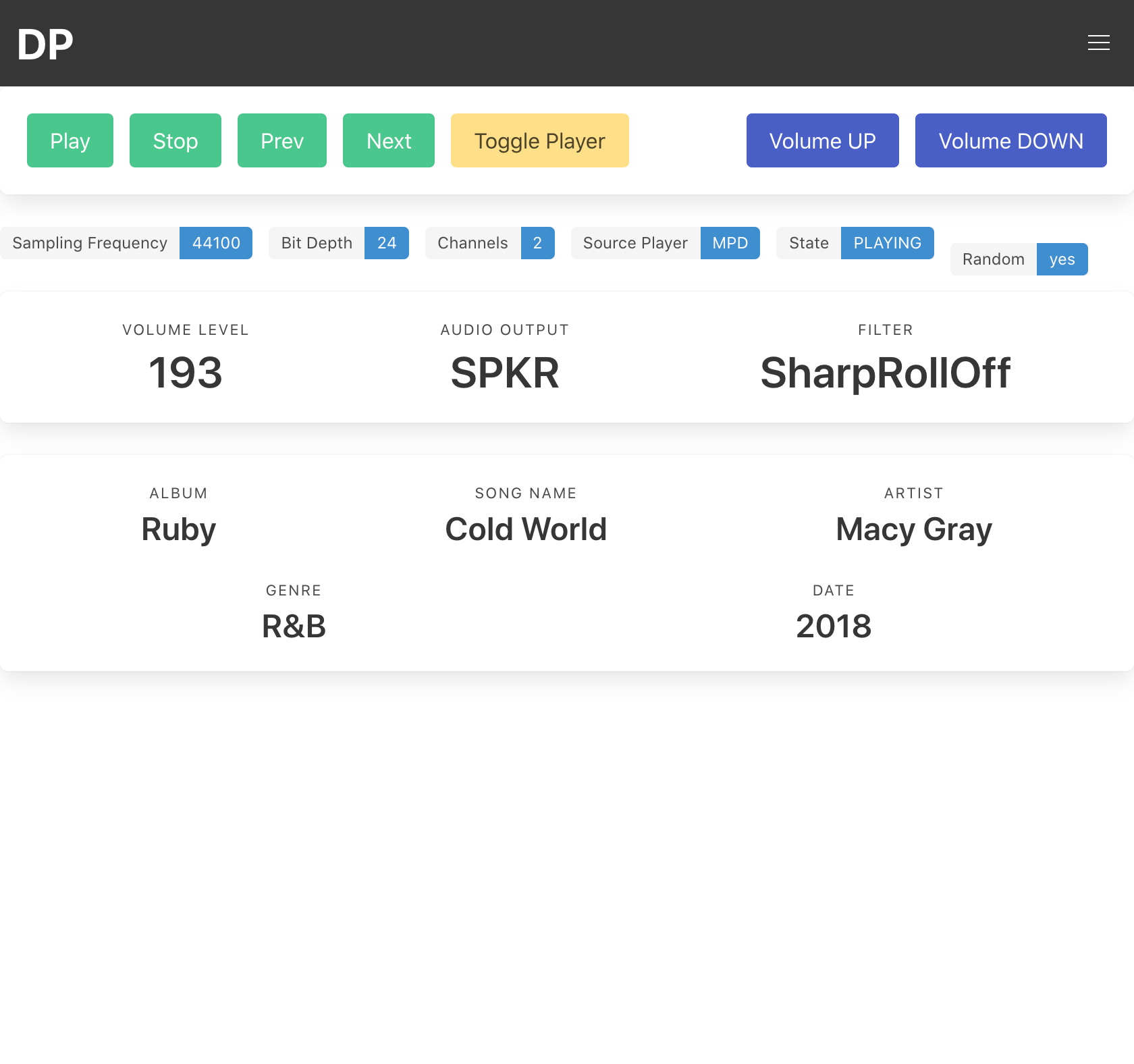Click the FILTER heading
The width and height of the screenshot is (1134, 1064).
(x=886, y=330)
